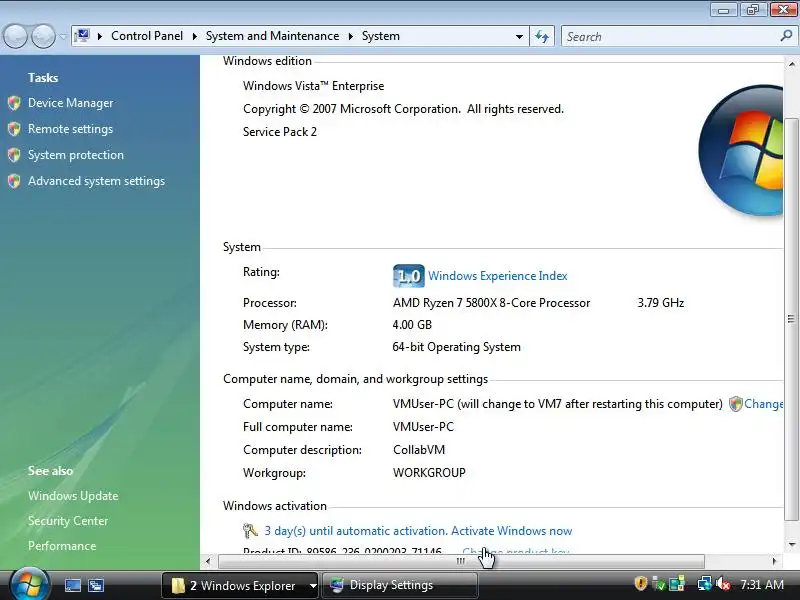Click the vertical scrollbar thumb
The image size is (800, 600).
point(791,319)
